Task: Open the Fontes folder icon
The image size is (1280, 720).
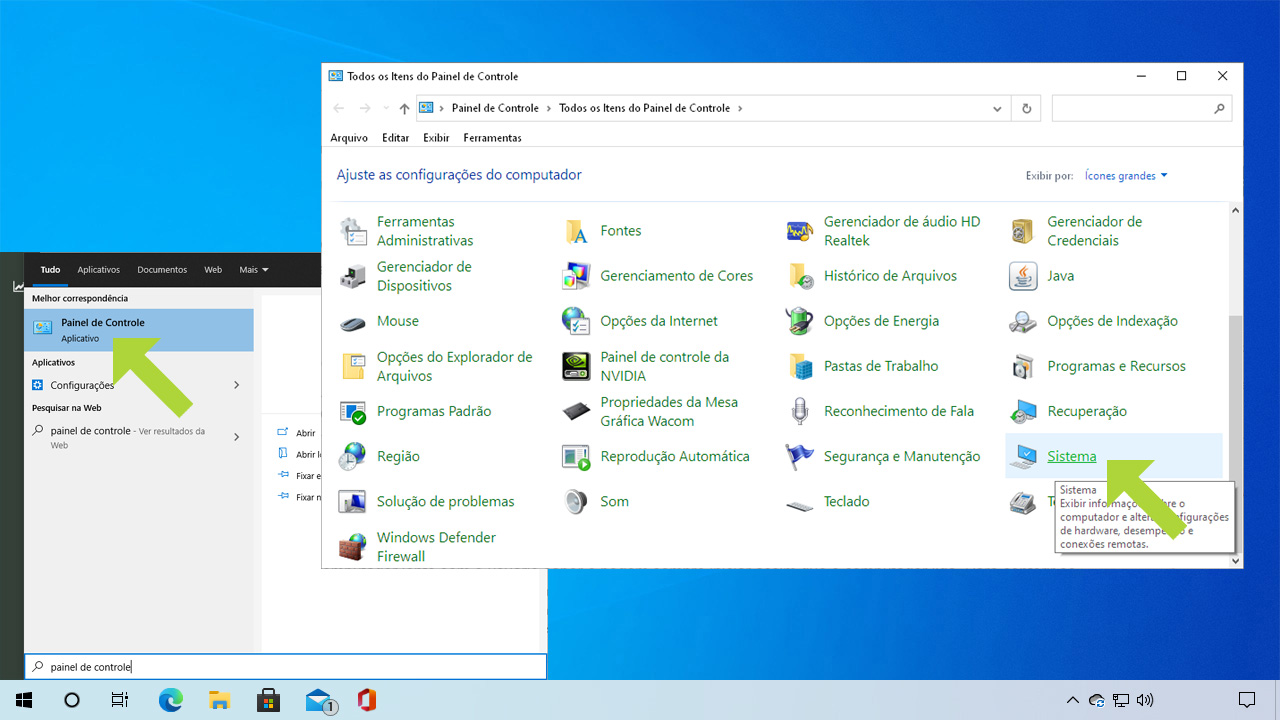Action: point(577,231)
